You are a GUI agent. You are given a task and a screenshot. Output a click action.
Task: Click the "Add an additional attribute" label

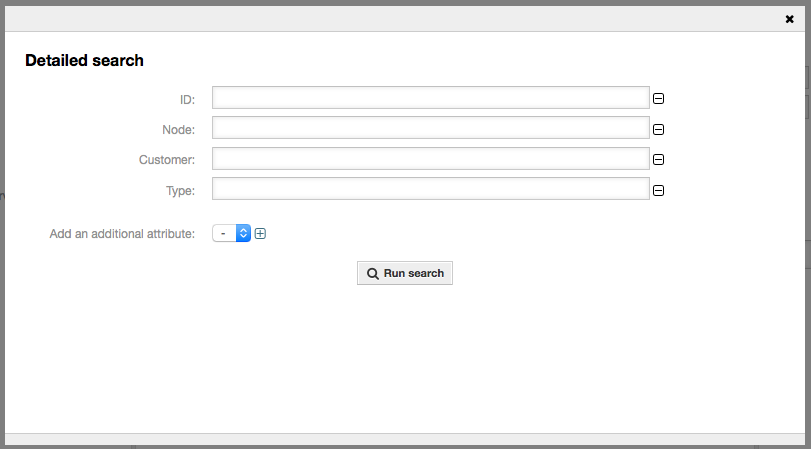coord(122,234)
